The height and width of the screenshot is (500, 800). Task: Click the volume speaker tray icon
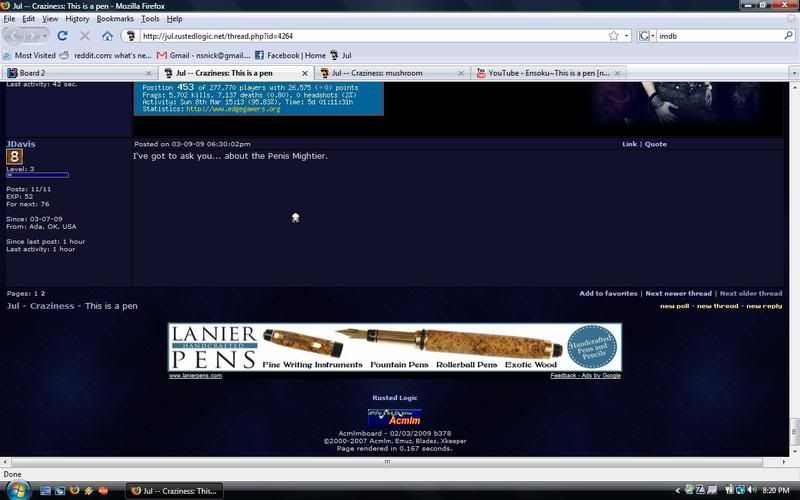[751, 491]
